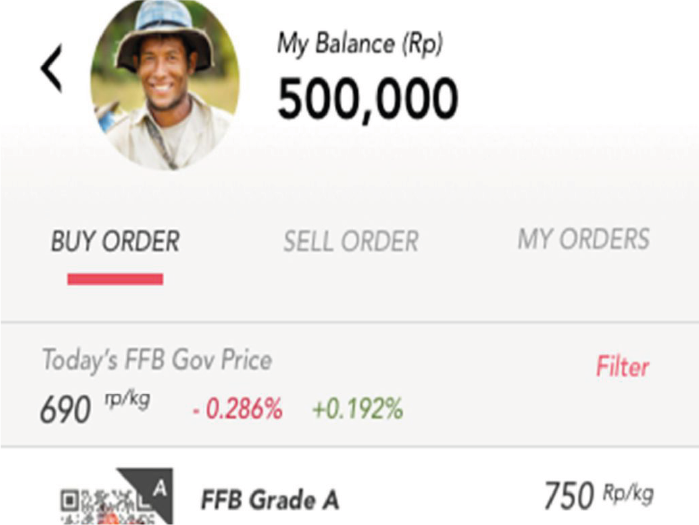Switch to the BUY ORDER tab
699x525 pixels.
click(115, 241)
